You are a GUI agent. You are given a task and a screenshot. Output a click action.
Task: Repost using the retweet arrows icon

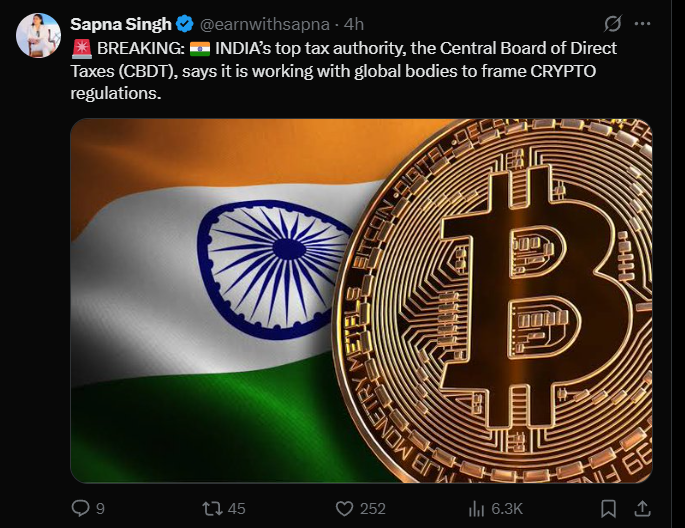click(212, 508)
